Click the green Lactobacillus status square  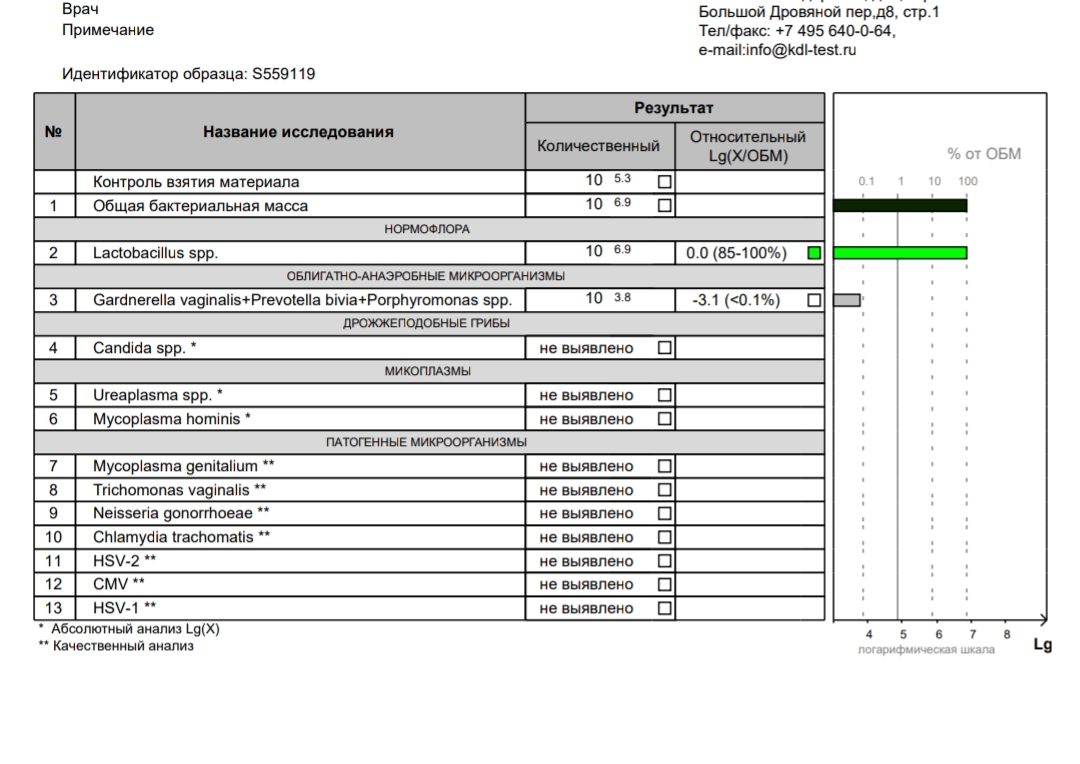814,253
